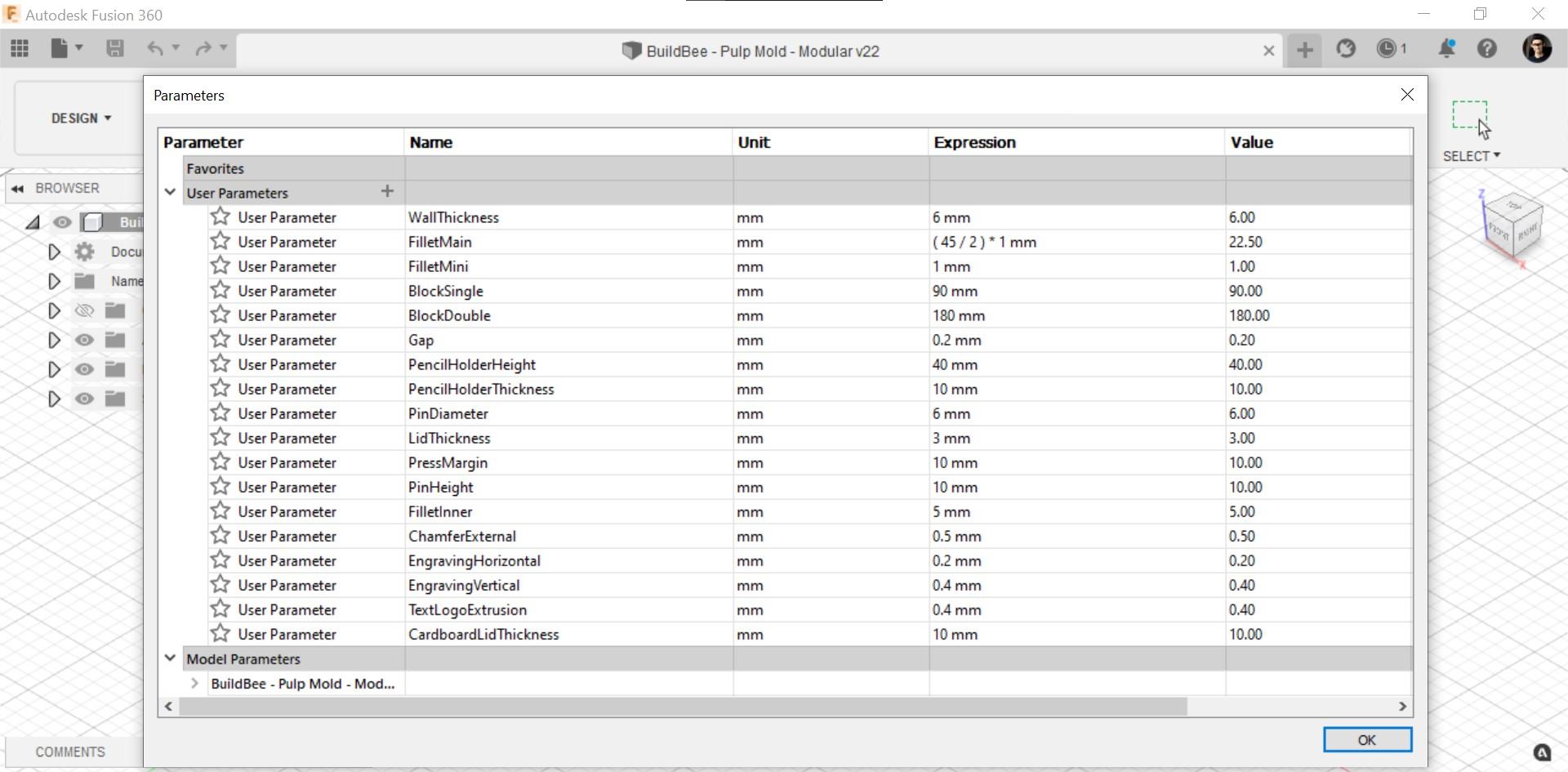Collapse the Browser panel with double arrows
The width and height of the screenshot is (1568, 772).
click(18, 189)
